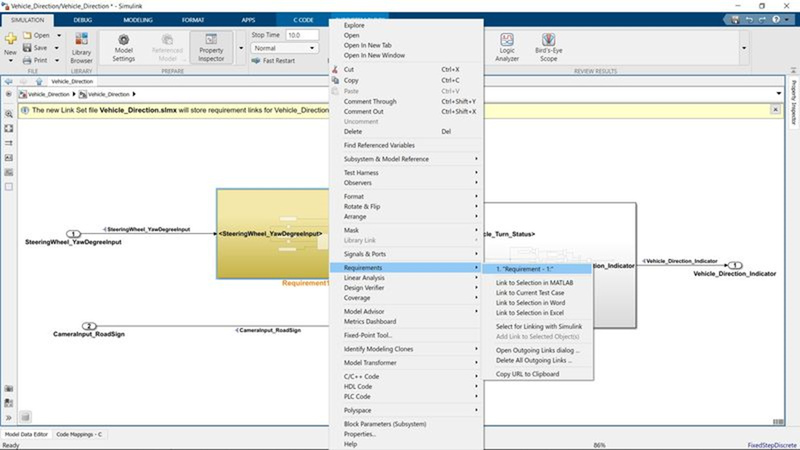Click the info icon in banner

click(24, 110)
